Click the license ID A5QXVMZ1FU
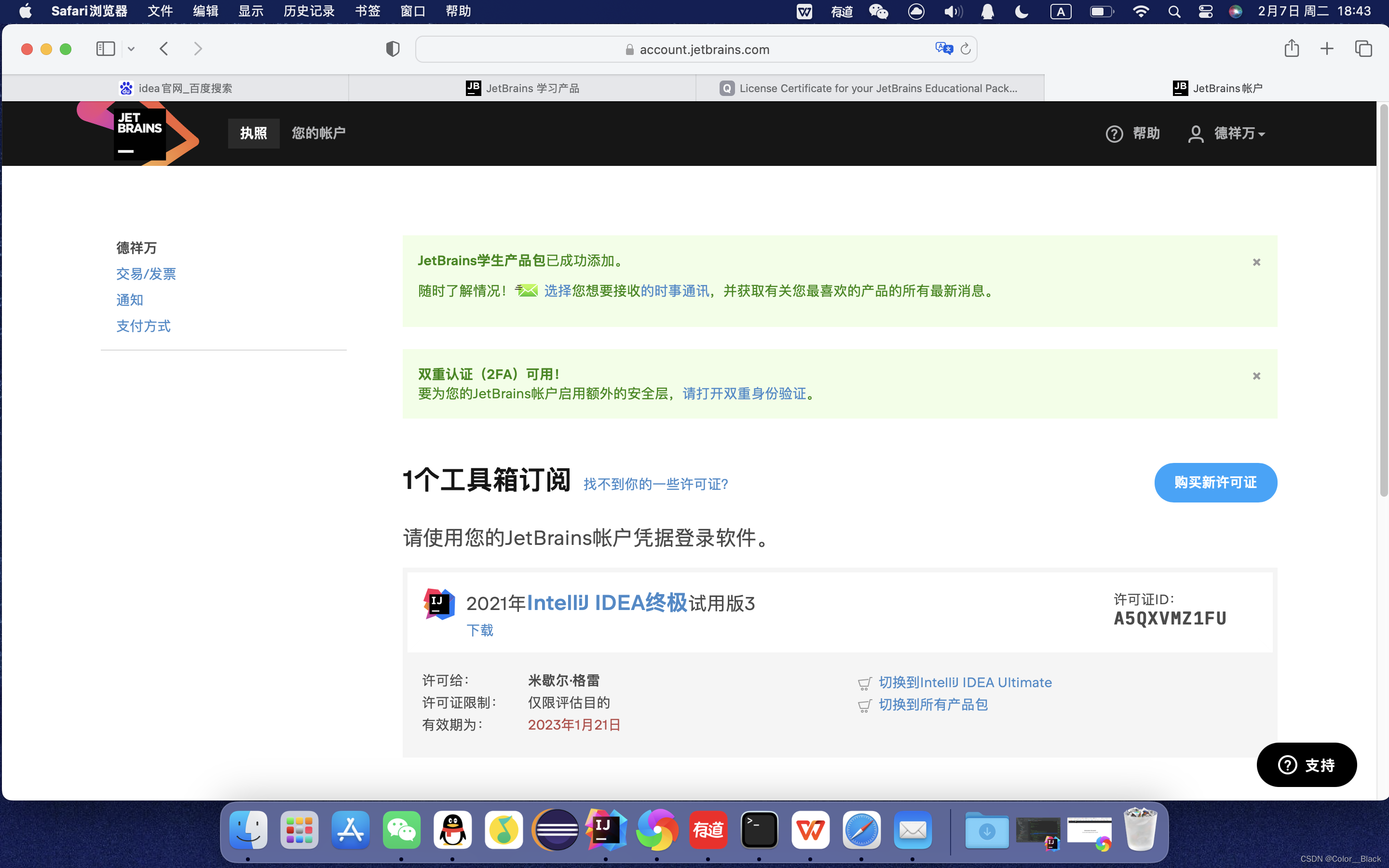 pyautogui.click(x=1170, y=618)
